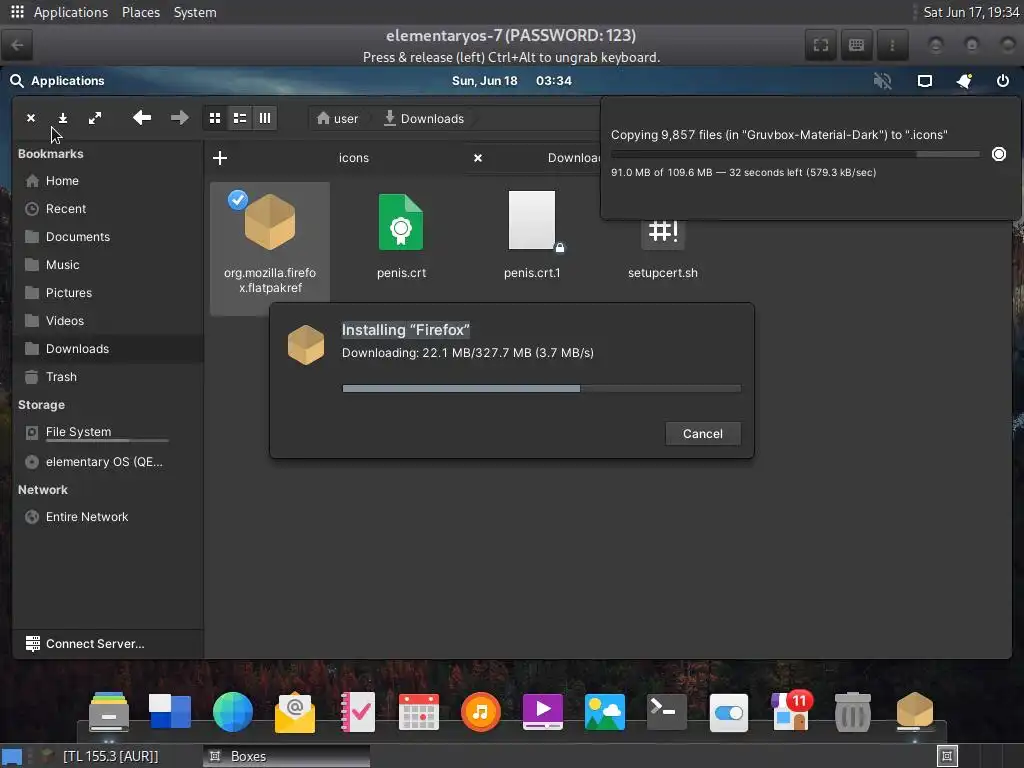Open Recent in the sidebar

coord(108,209)
